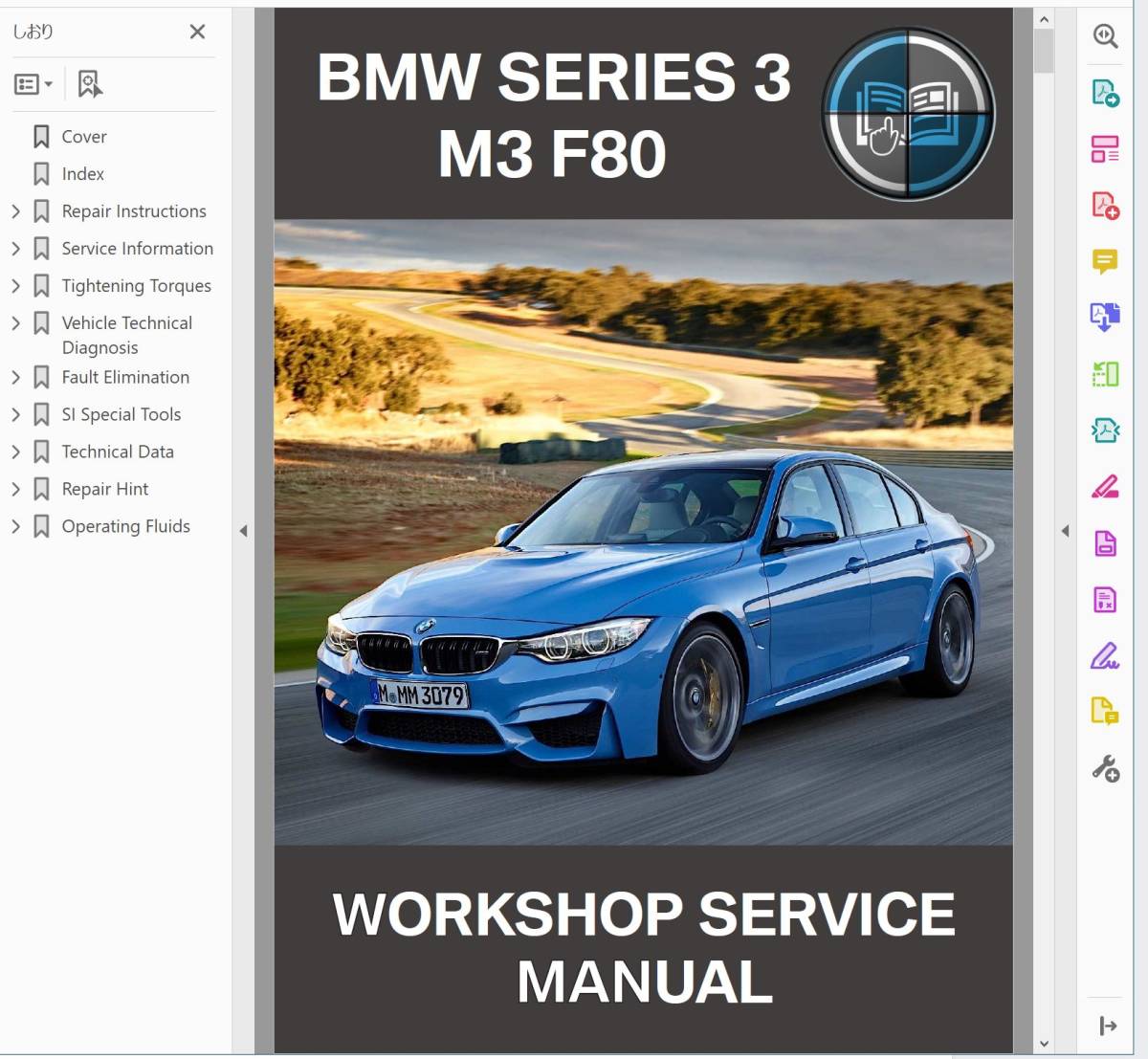Open the Cover bookmark
The width and height of the screenshot is (1148, 1059).
tap(84, 137)
